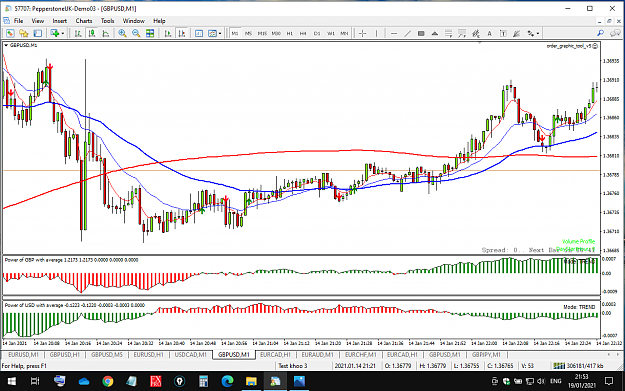Select the Trendline drawing tool
Screen dimensions: 625x391
tap(407, 33)
